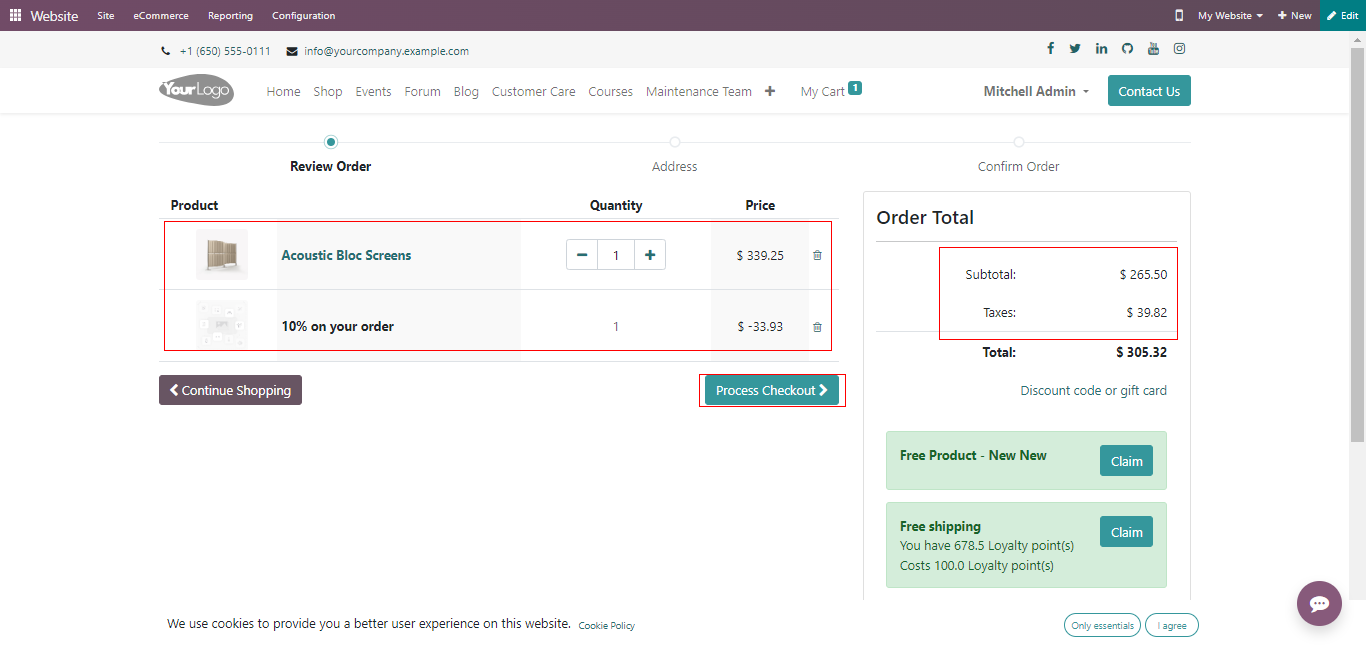The height and width of the screenshot is (648, 1366).
Task: Select the Address step circle
Action: point(675,142)
